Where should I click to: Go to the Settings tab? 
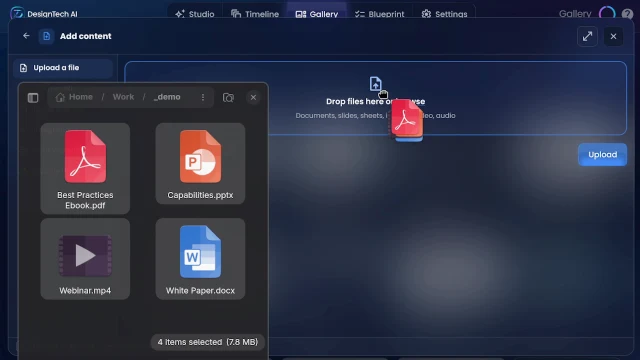coord(444,14)
